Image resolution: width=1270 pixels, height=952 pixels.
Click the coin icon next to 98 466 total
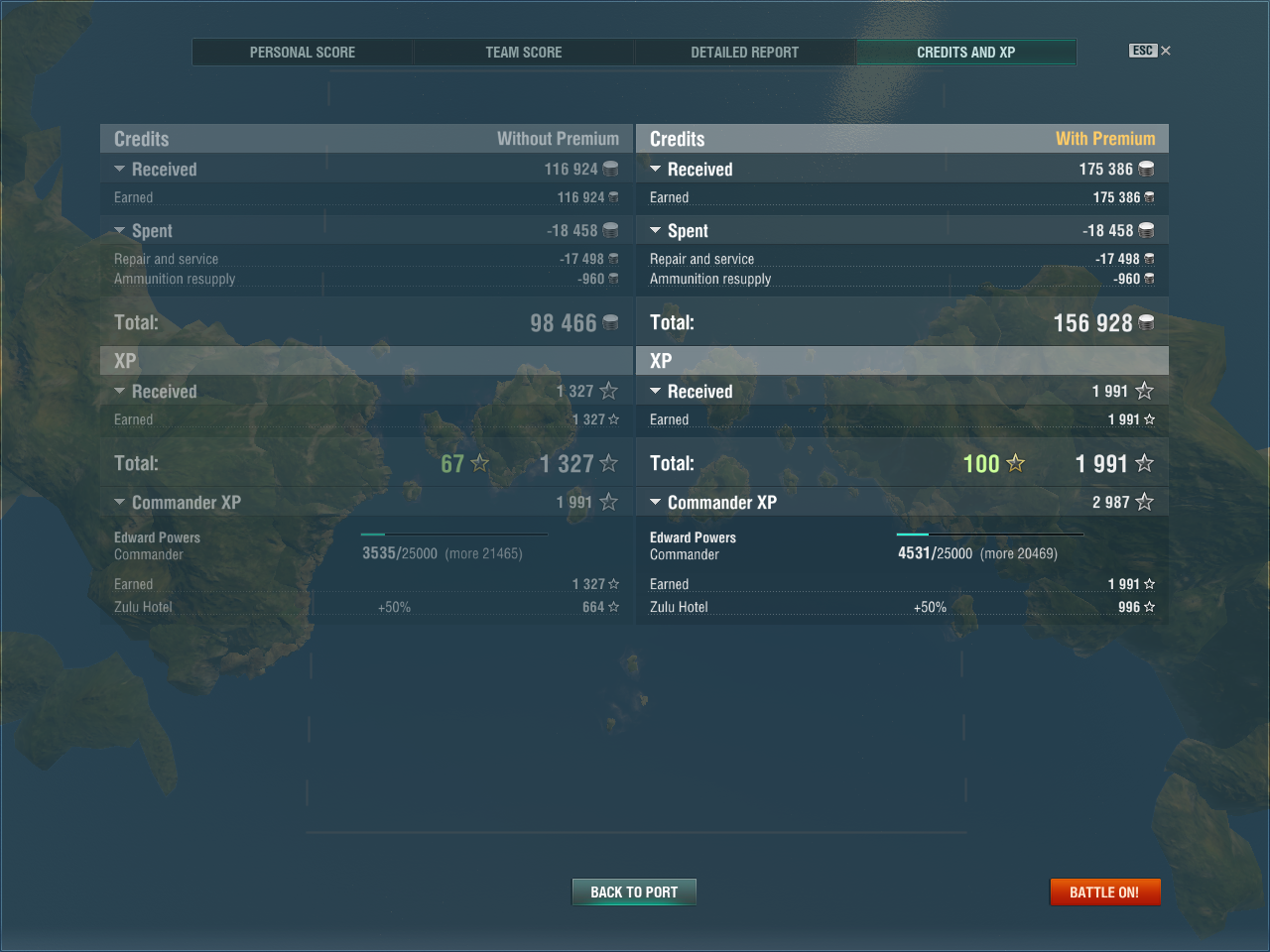pos(610,322)
